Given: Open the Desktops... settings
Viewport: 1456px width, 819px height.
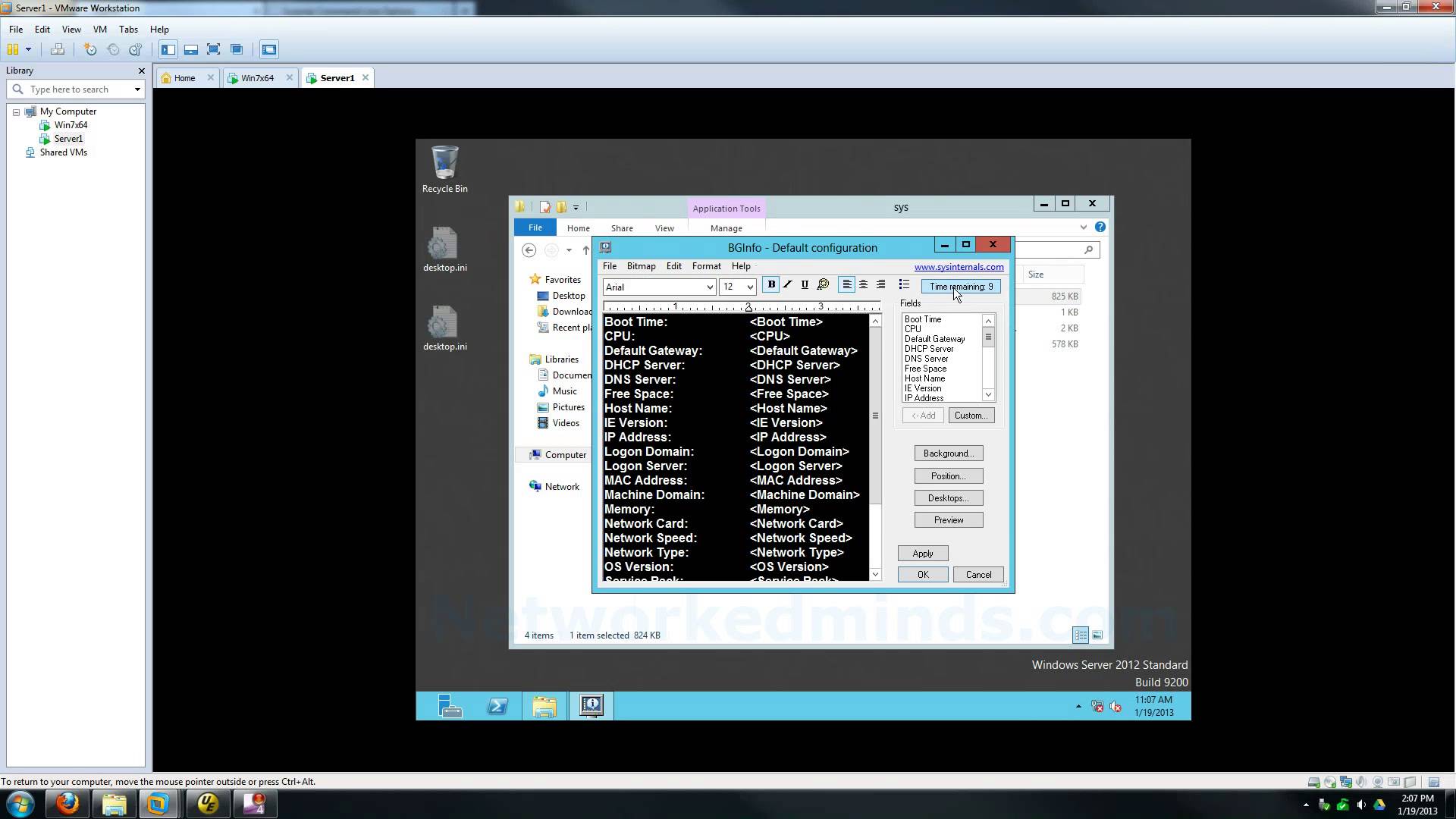Looking at the screenshot, I should coord(949,498).
